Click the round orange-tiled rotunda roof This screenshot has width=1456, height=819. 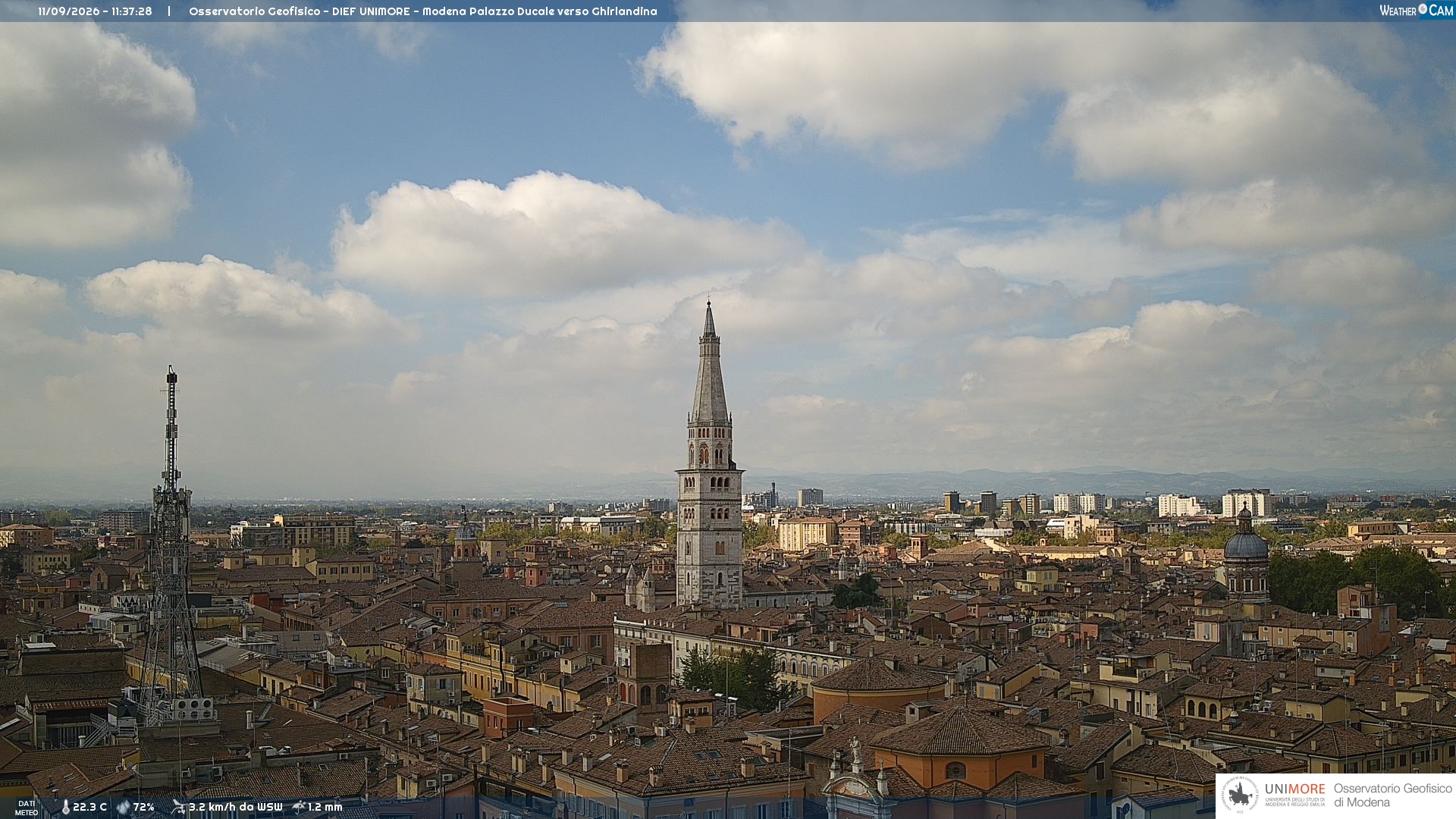[880, 674]
